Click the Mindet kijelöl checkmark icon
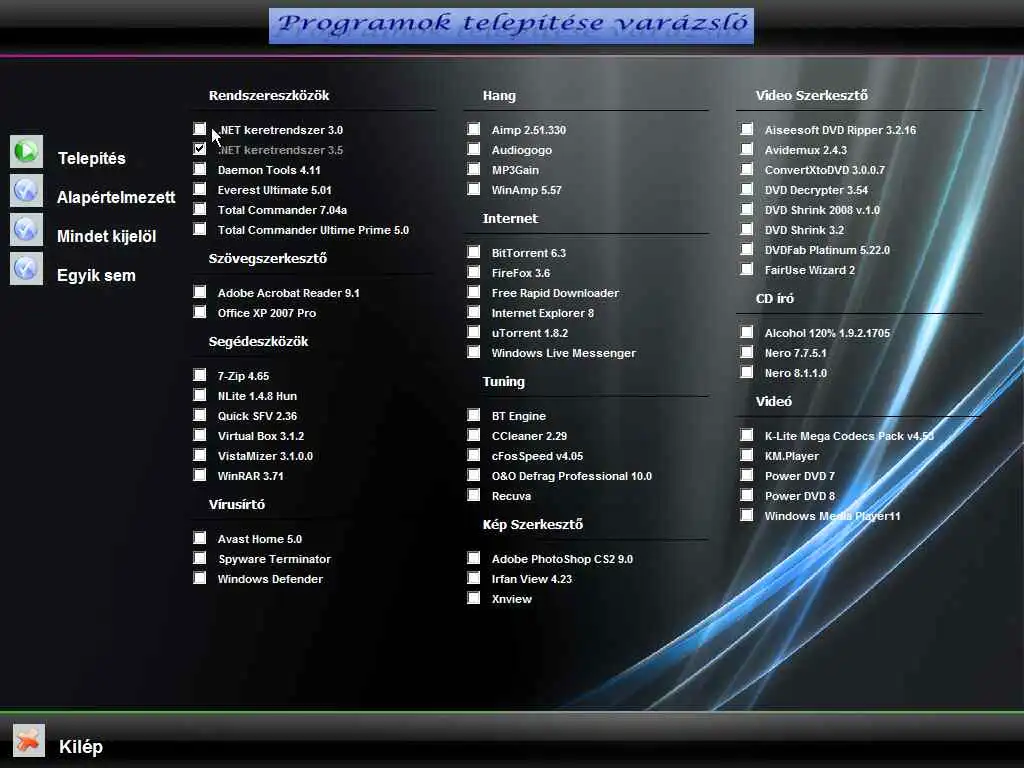Viewport: 1024px width, 768px height. [26, 230]
